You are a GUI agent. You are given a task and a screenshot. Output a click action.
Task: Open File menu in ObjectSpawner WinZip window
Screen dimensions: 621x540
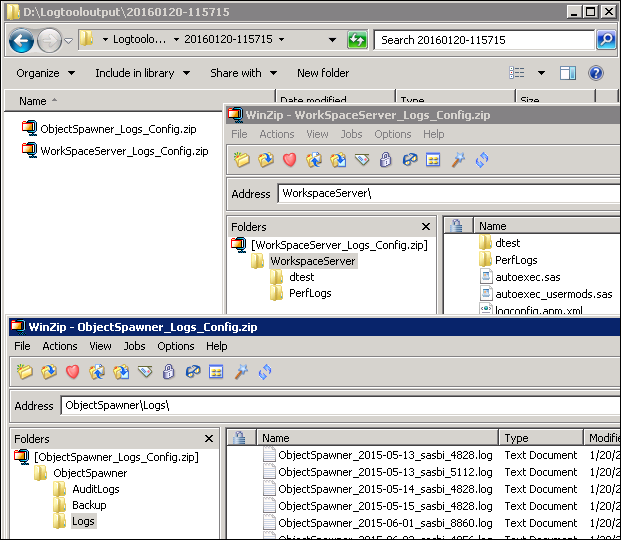(22, 346)
